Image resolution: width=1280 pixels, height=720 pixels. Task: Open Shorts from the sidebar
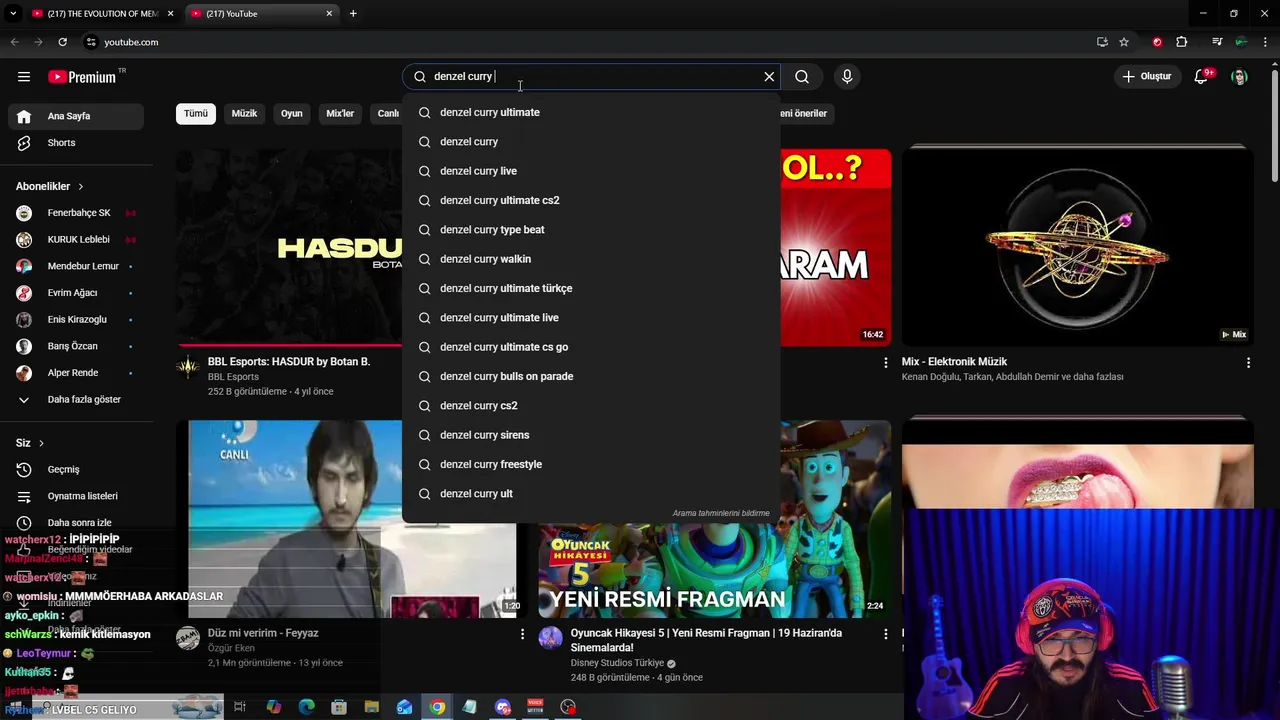pyautogui.click(x=76, y=143)
